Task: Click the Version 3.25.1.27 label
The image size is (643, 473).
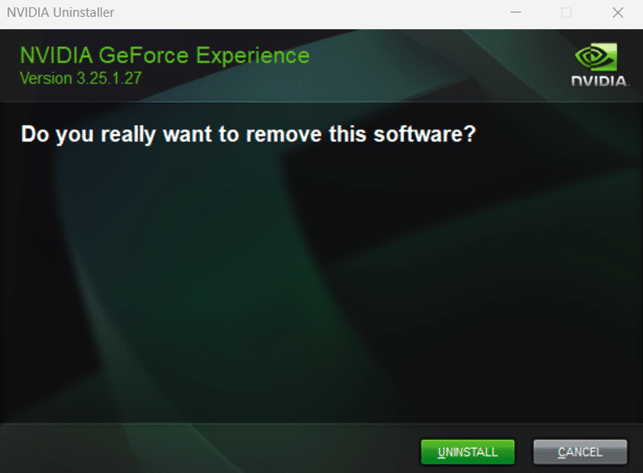Action: (x=80, y=78)
